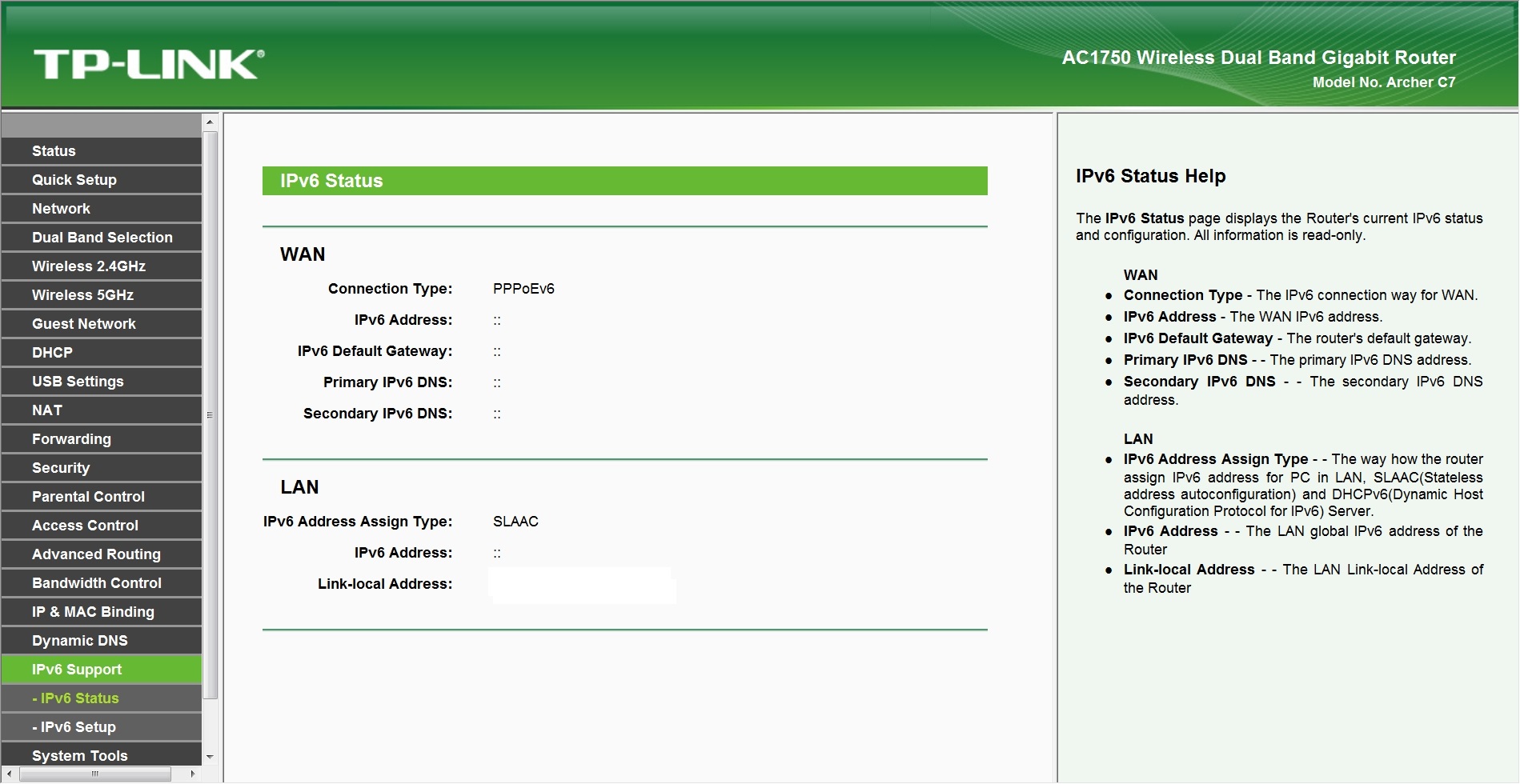
Task: Open Dual Band Selection page
Action: point(102,238)
